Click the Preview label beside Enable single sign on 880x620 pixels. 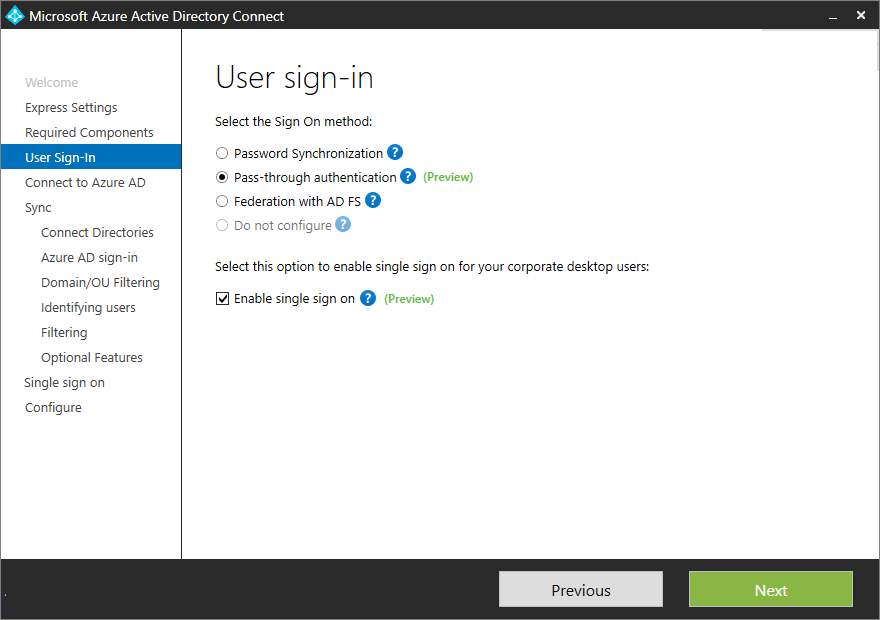409,298
